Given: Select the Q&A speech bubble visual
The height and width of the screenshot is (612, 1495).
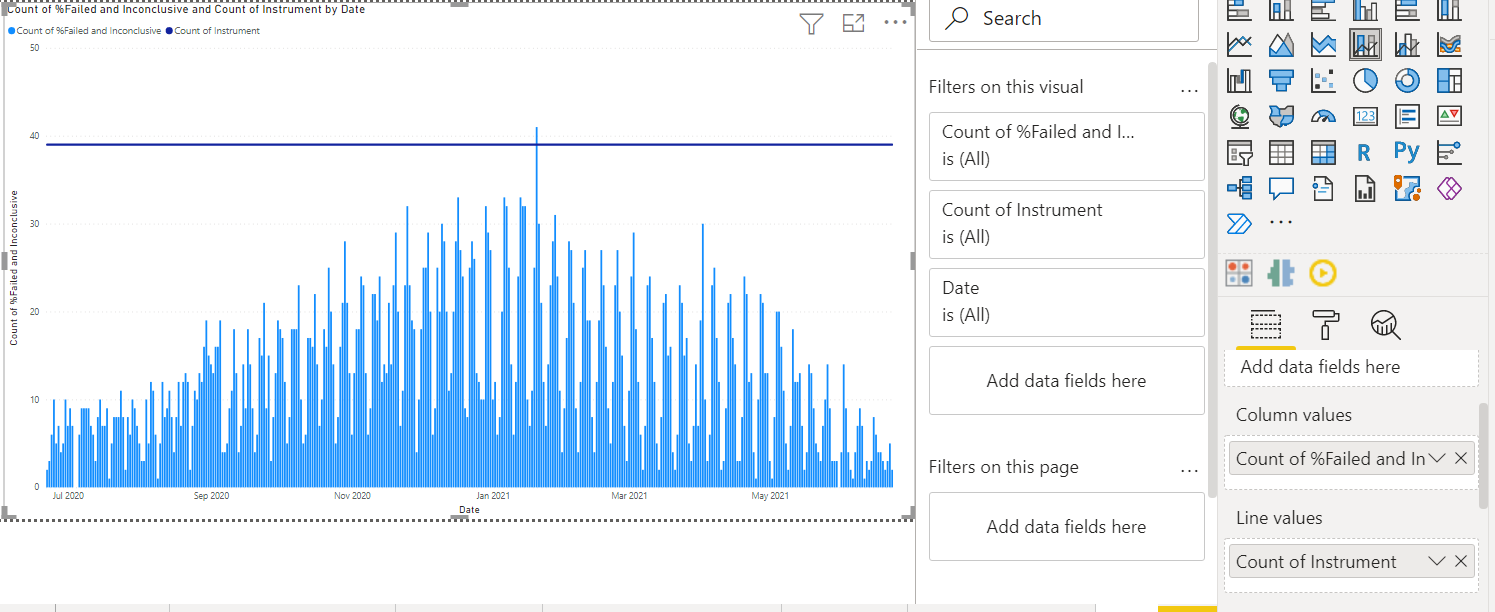Looking at the screenshot, I should (1281, 188).
